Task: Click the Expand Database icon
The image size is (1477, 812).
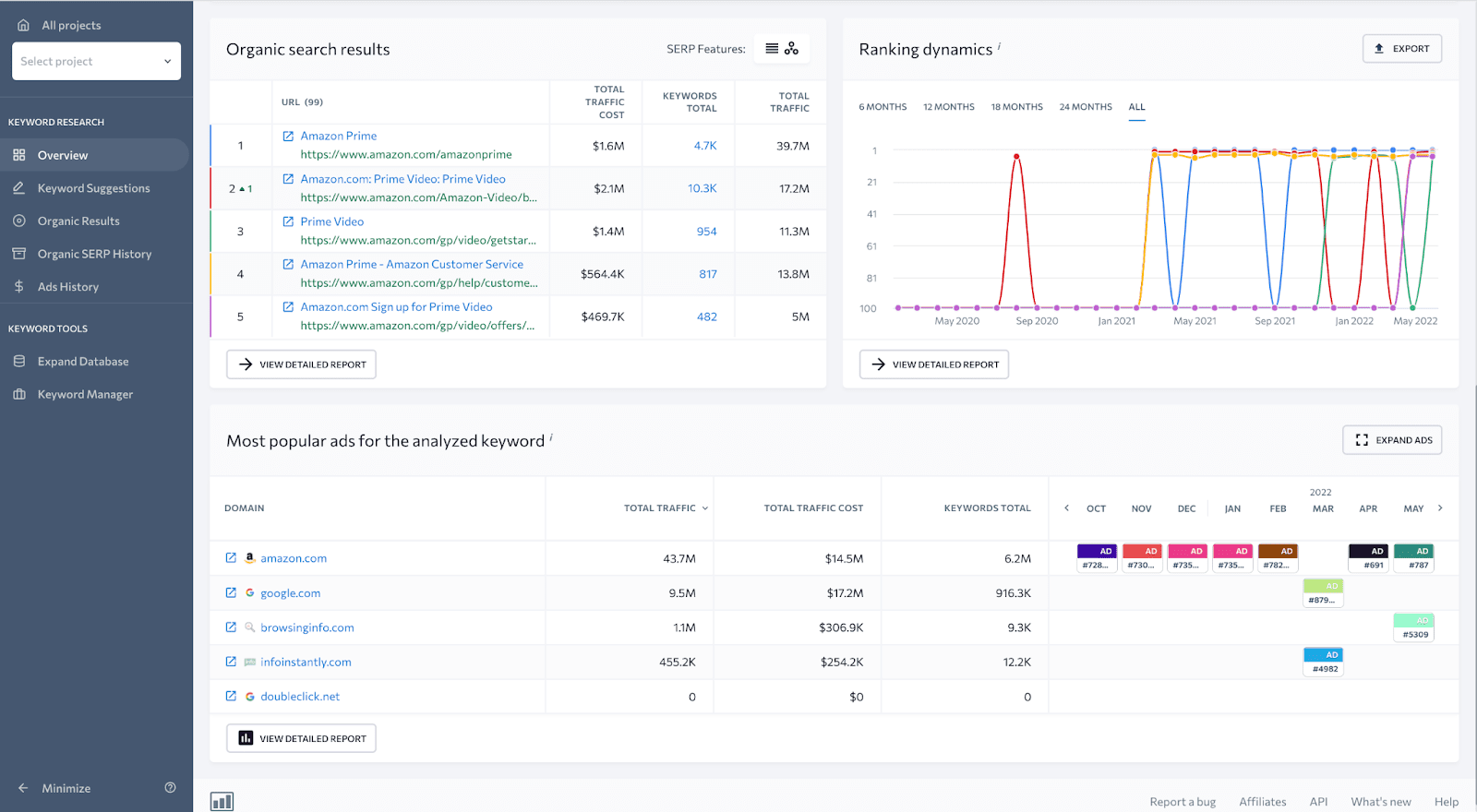Action: (19, 362)
